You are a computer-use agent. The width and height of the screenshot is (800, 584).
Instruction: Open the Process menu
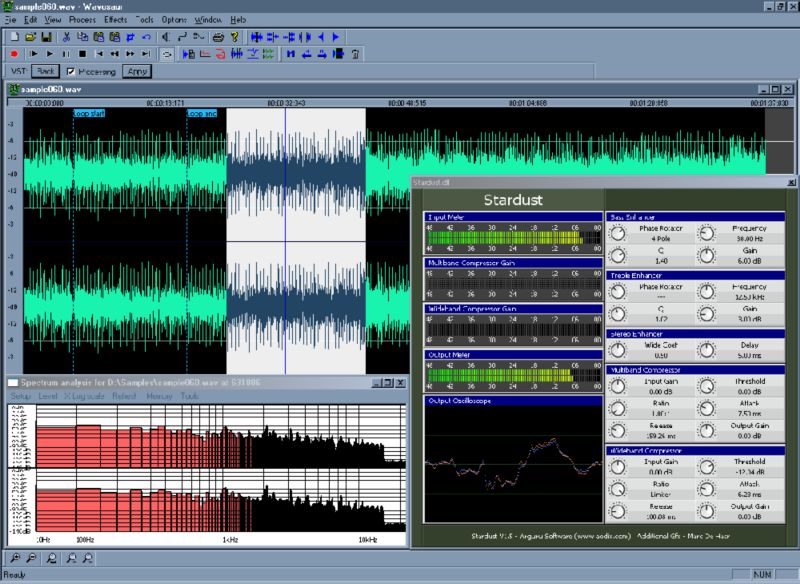click(82, 19)
